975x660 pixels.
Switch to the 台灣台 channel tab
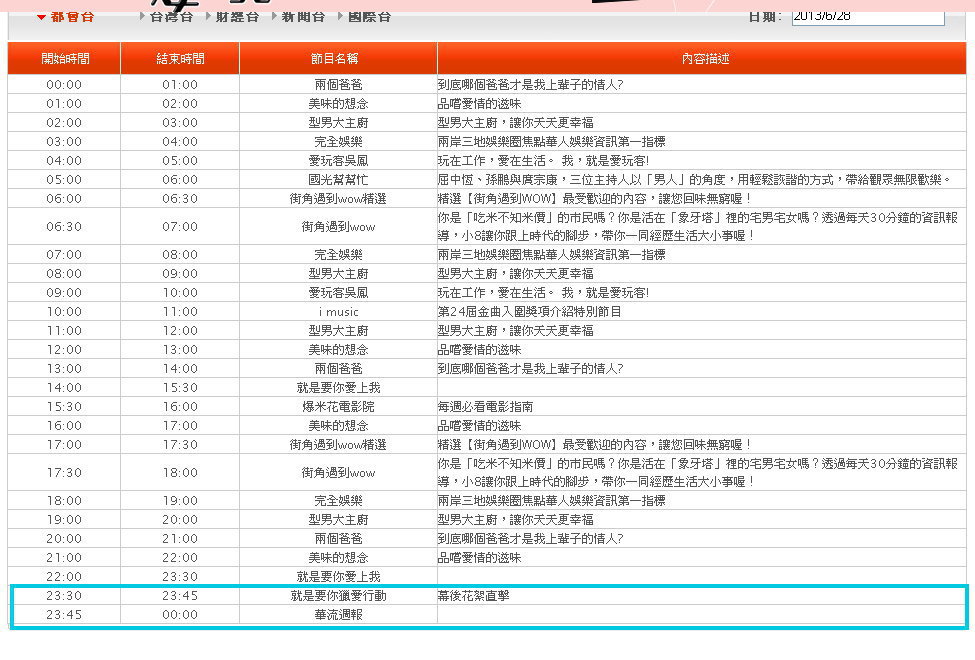pos(171,17)
